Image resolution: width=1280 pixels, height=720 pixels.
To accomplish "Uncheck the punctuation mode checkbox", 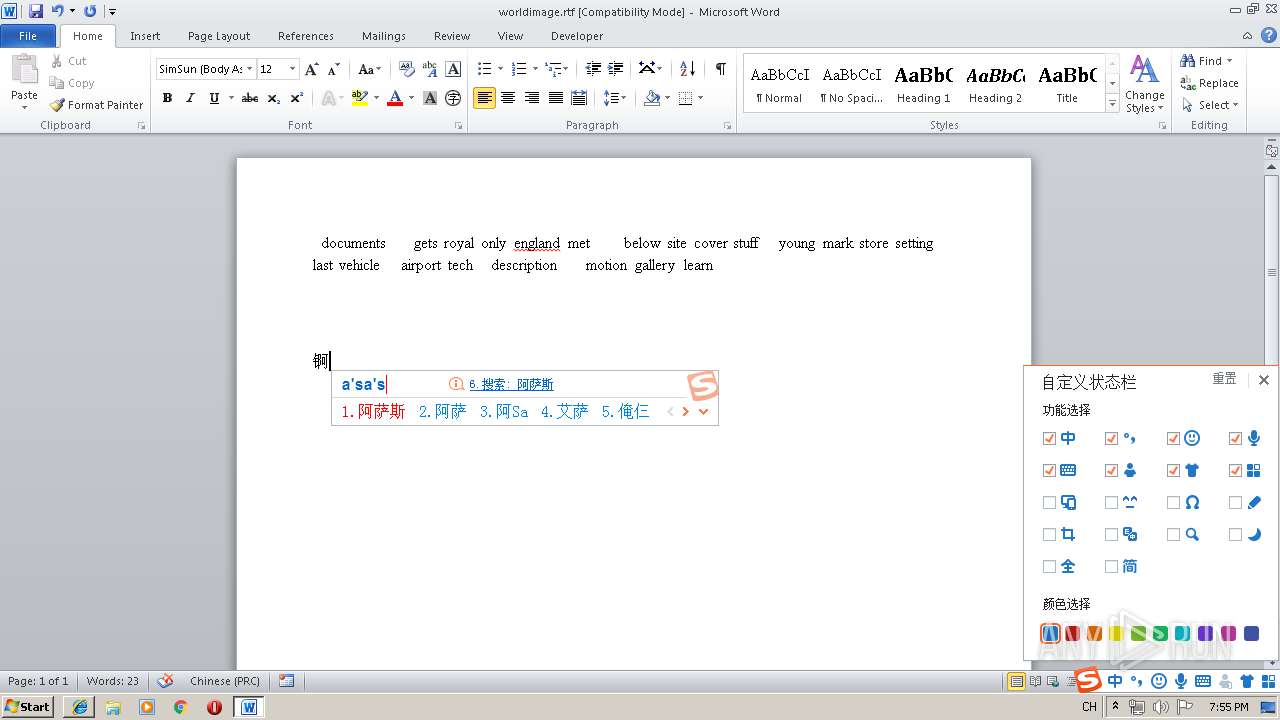I will coord(1111,438).
